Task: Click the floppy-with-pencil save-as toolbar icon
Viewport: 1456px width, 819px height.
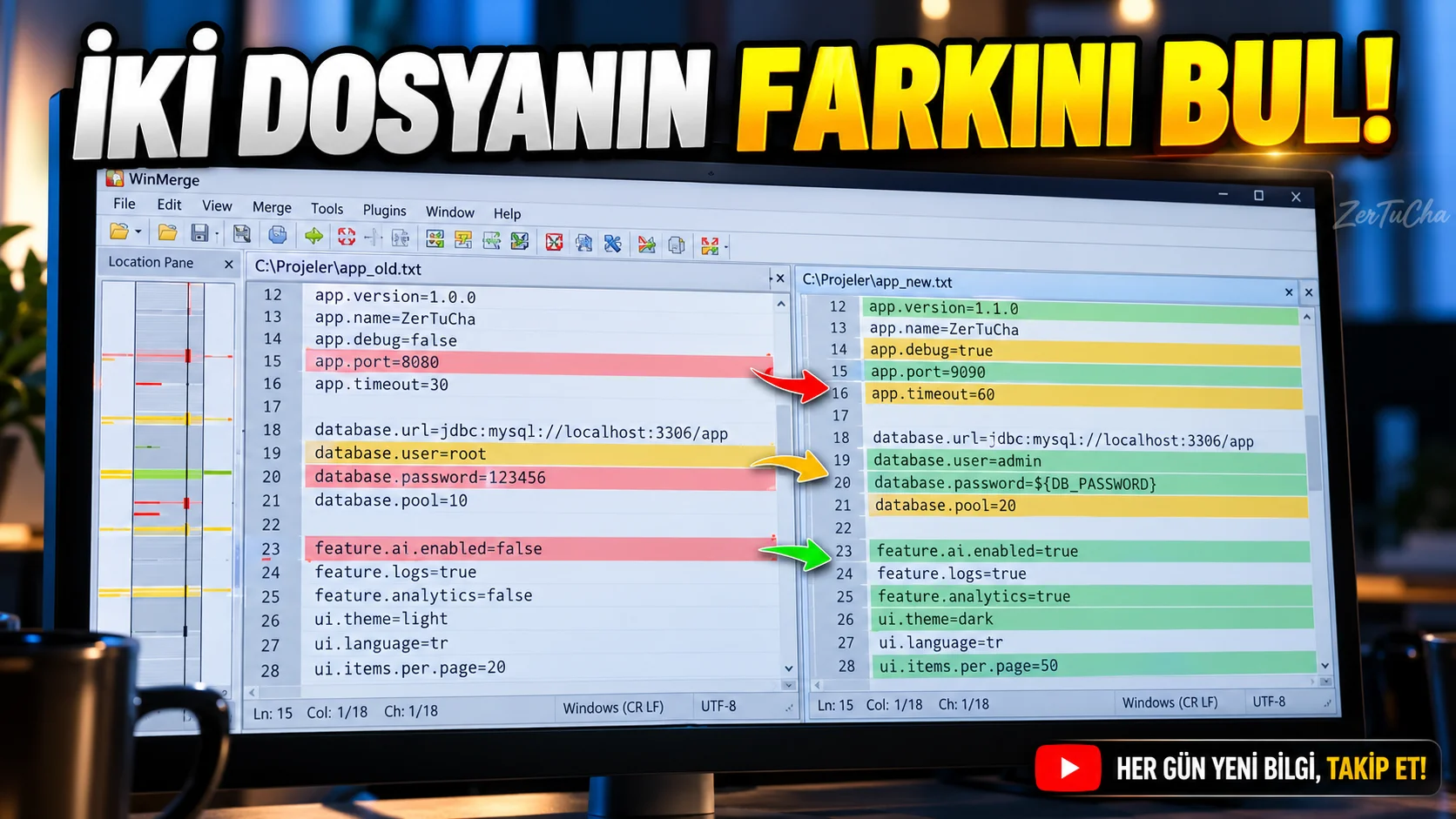Action: click(242, 233)
